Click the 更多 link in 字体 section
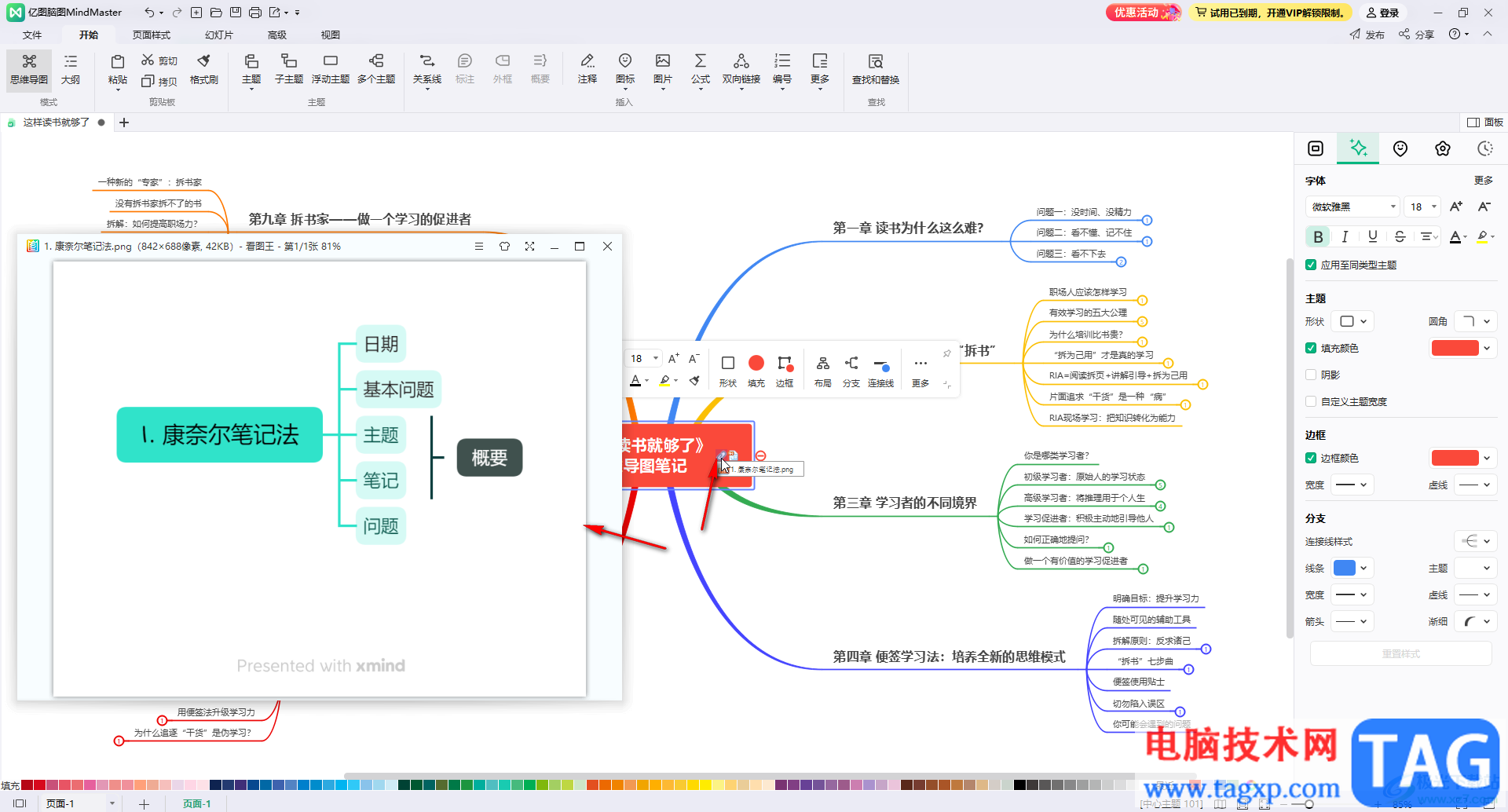 click(x=1483, y=181)
